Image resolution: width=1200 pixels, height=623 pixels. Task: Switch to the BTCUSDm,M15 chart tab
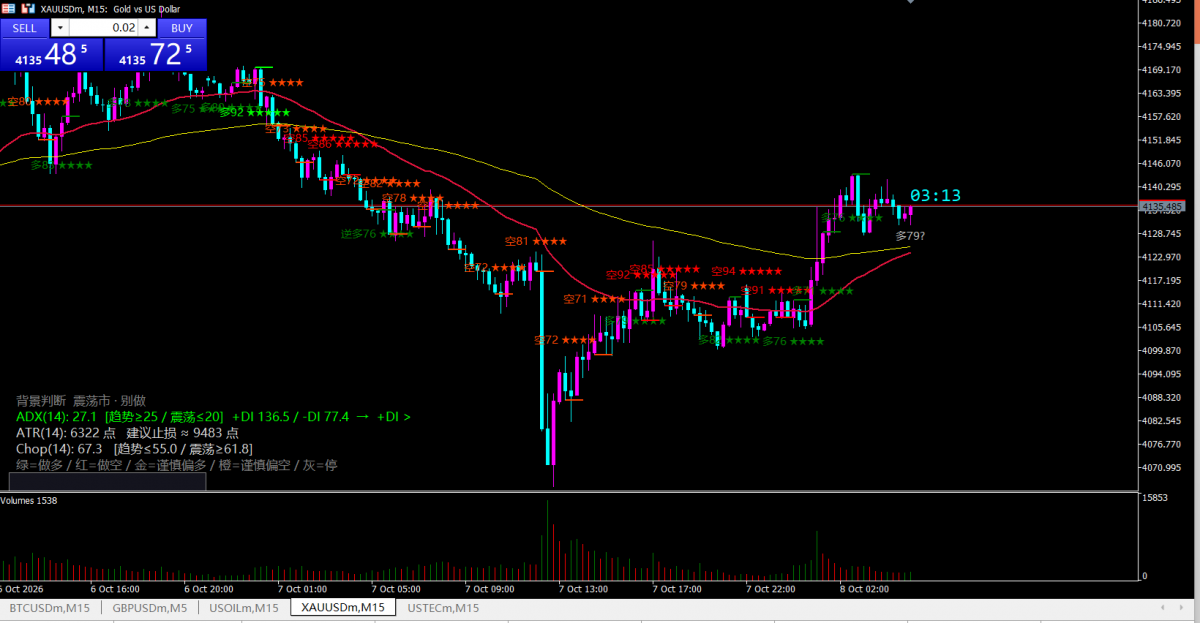point(50,608)
